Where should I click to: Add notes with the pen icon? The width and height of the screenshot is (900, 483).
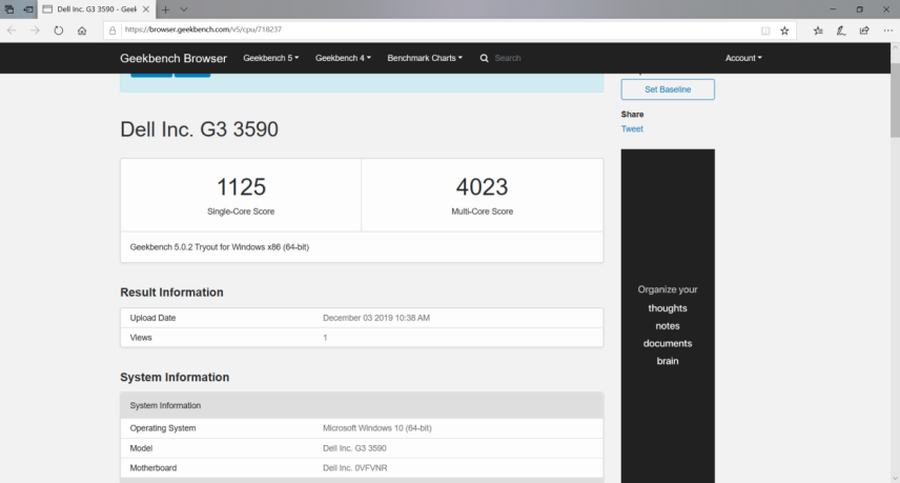841,30
